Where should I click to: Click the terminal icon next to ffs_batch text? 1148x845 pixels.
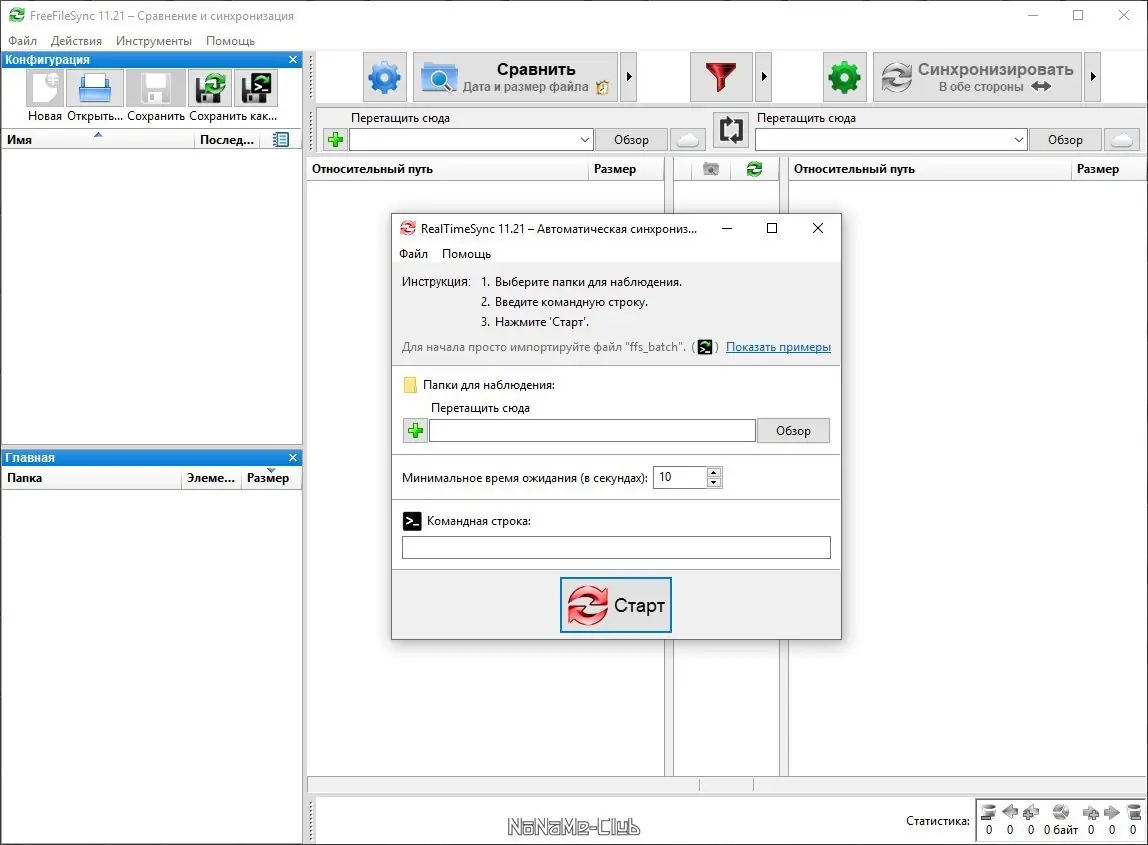pos(704,347)
